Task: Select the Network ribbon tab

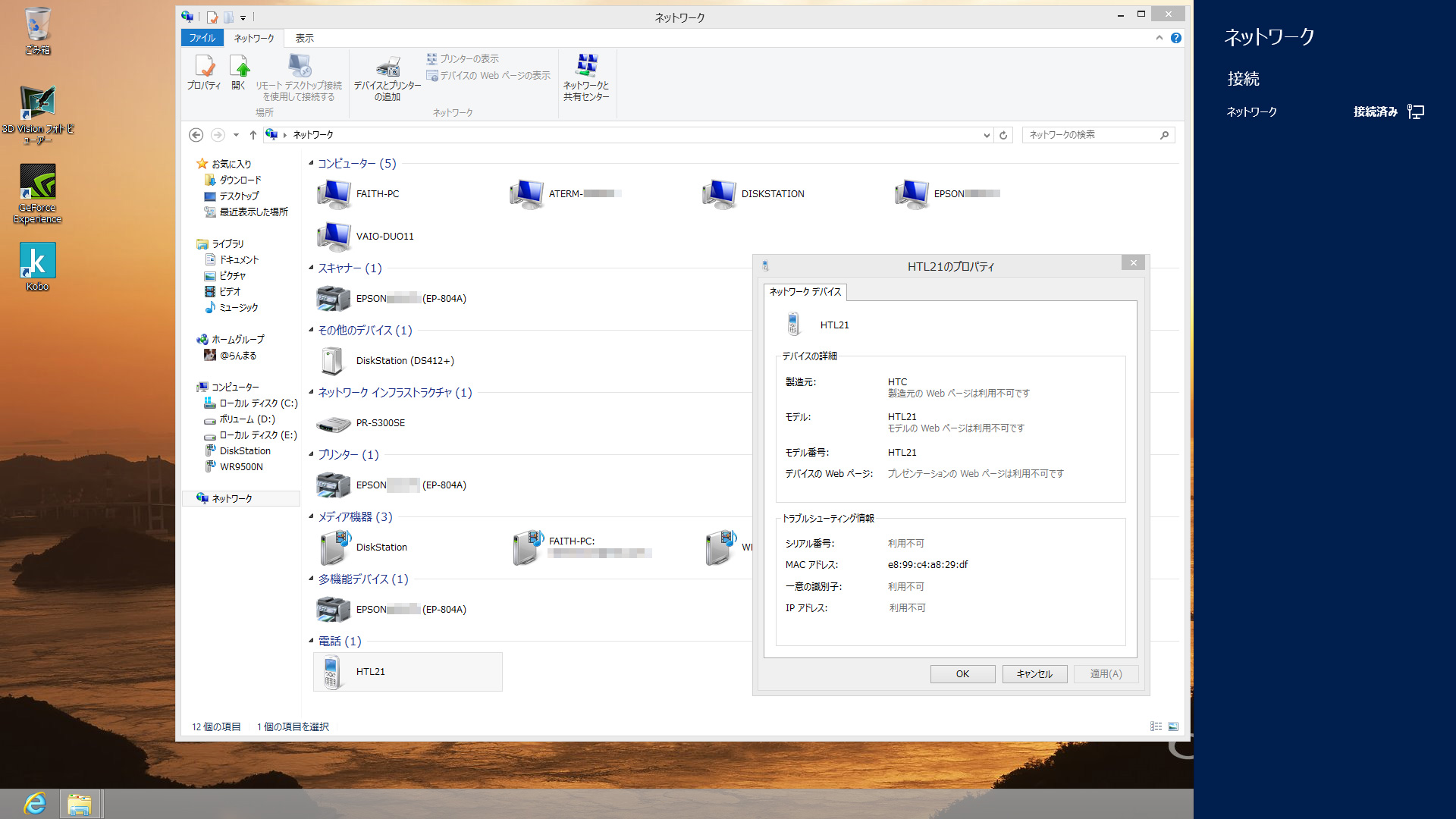Action: pyautogui.click(x=254, y=38)
